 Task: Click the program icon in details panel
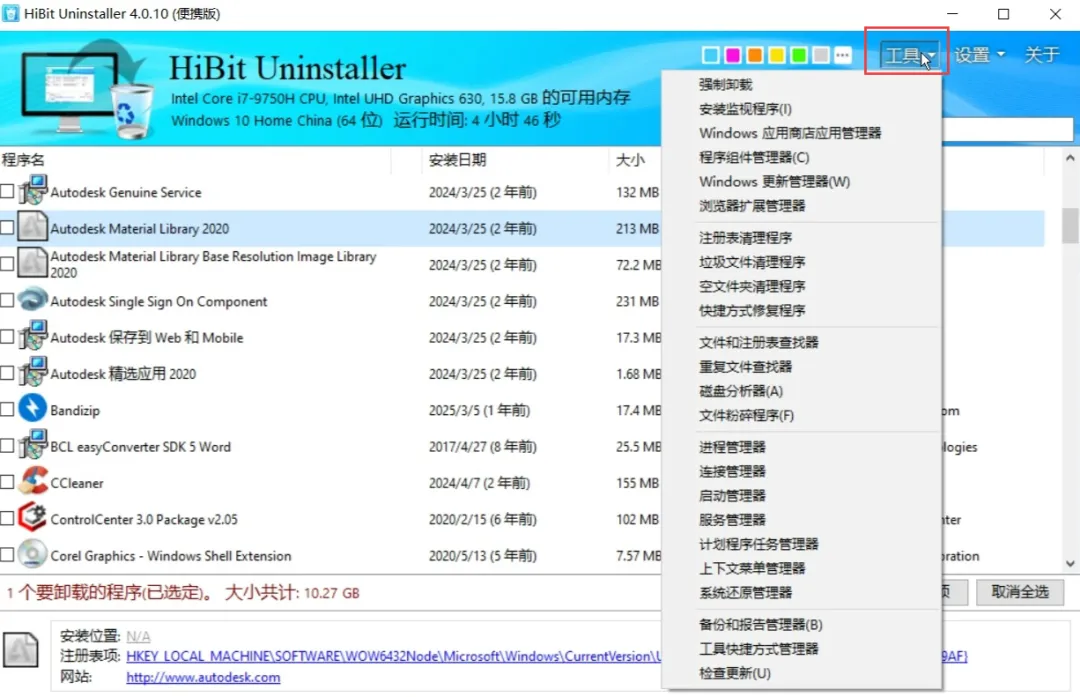click(x=21, y=649)
